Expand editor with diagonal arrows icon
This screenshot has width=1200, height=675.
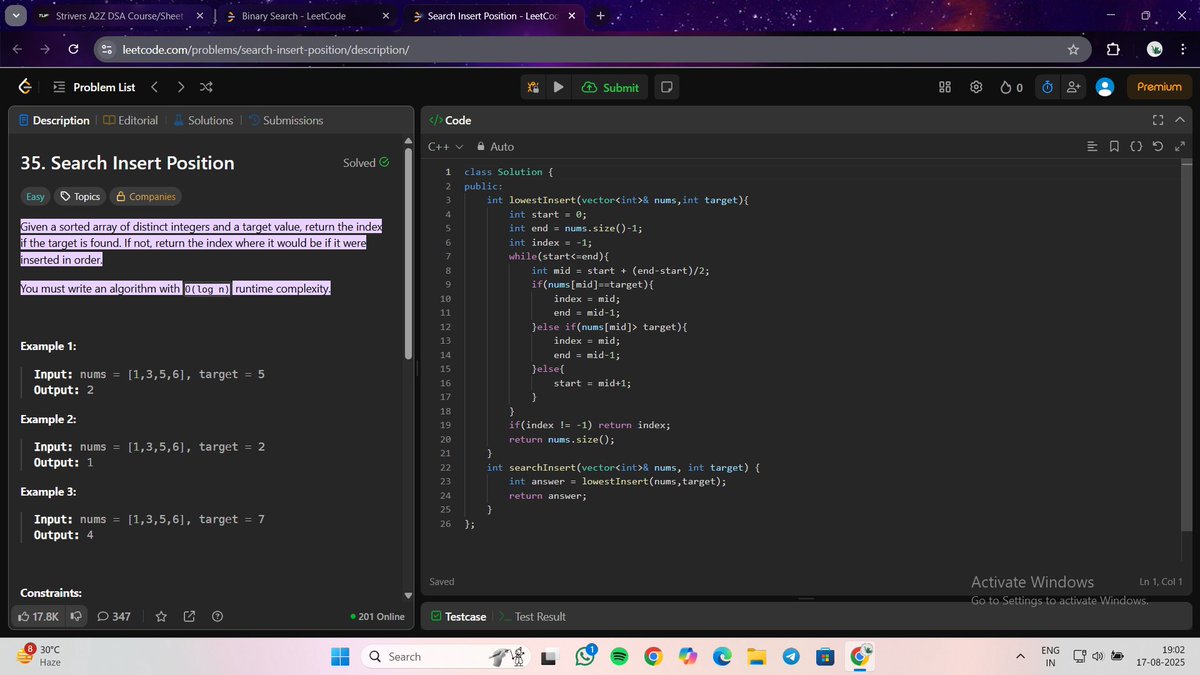click(x=1180, y=147)
